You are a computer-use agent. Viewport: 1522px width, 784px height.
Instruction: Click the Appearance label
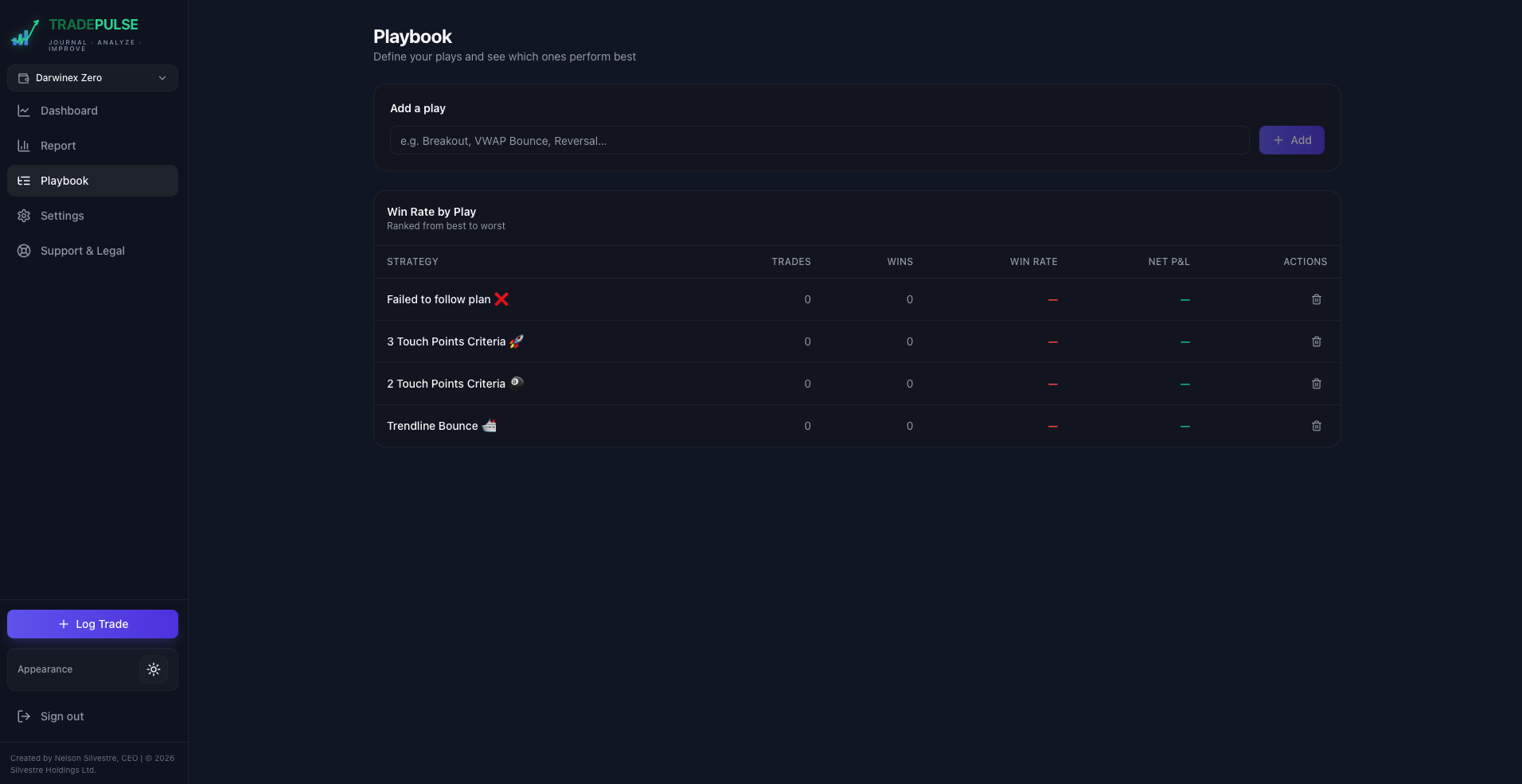click(45, 669)
